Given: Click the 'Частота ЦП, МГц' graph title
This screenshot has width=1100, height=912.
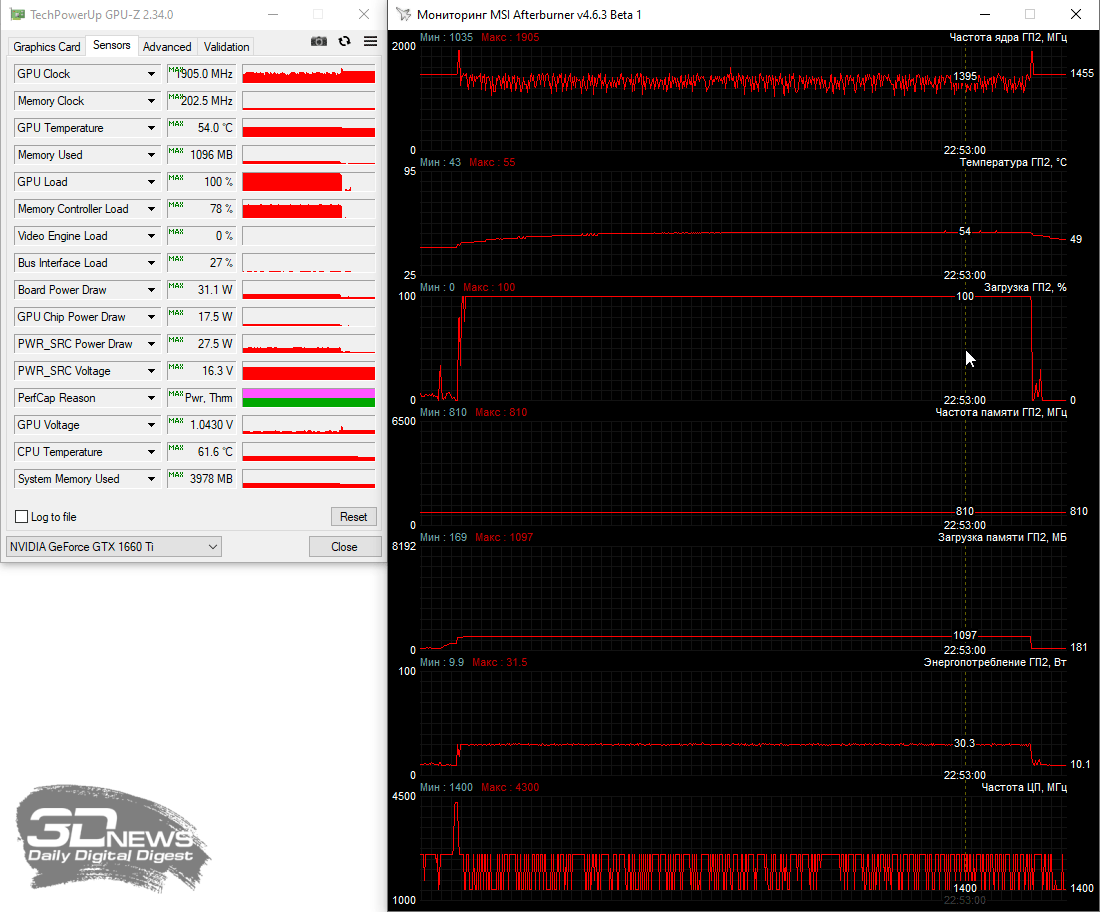Looking at the screenshot, I should 1024,787.
